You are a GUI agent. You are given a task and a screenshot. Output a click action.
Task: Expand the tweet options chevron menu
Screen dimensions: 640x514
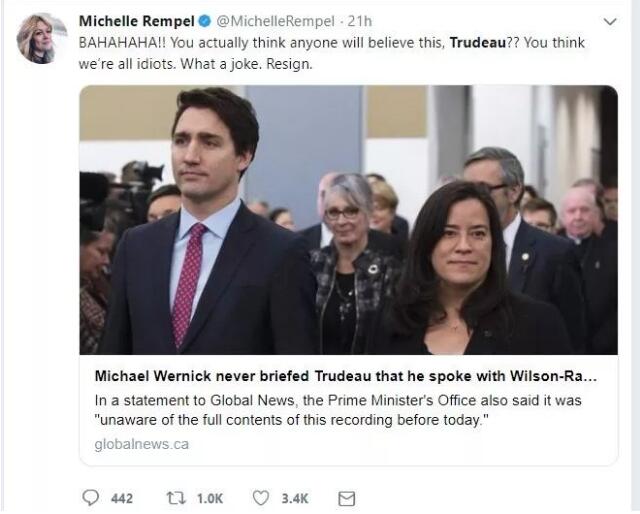click(x=610, y=21)
